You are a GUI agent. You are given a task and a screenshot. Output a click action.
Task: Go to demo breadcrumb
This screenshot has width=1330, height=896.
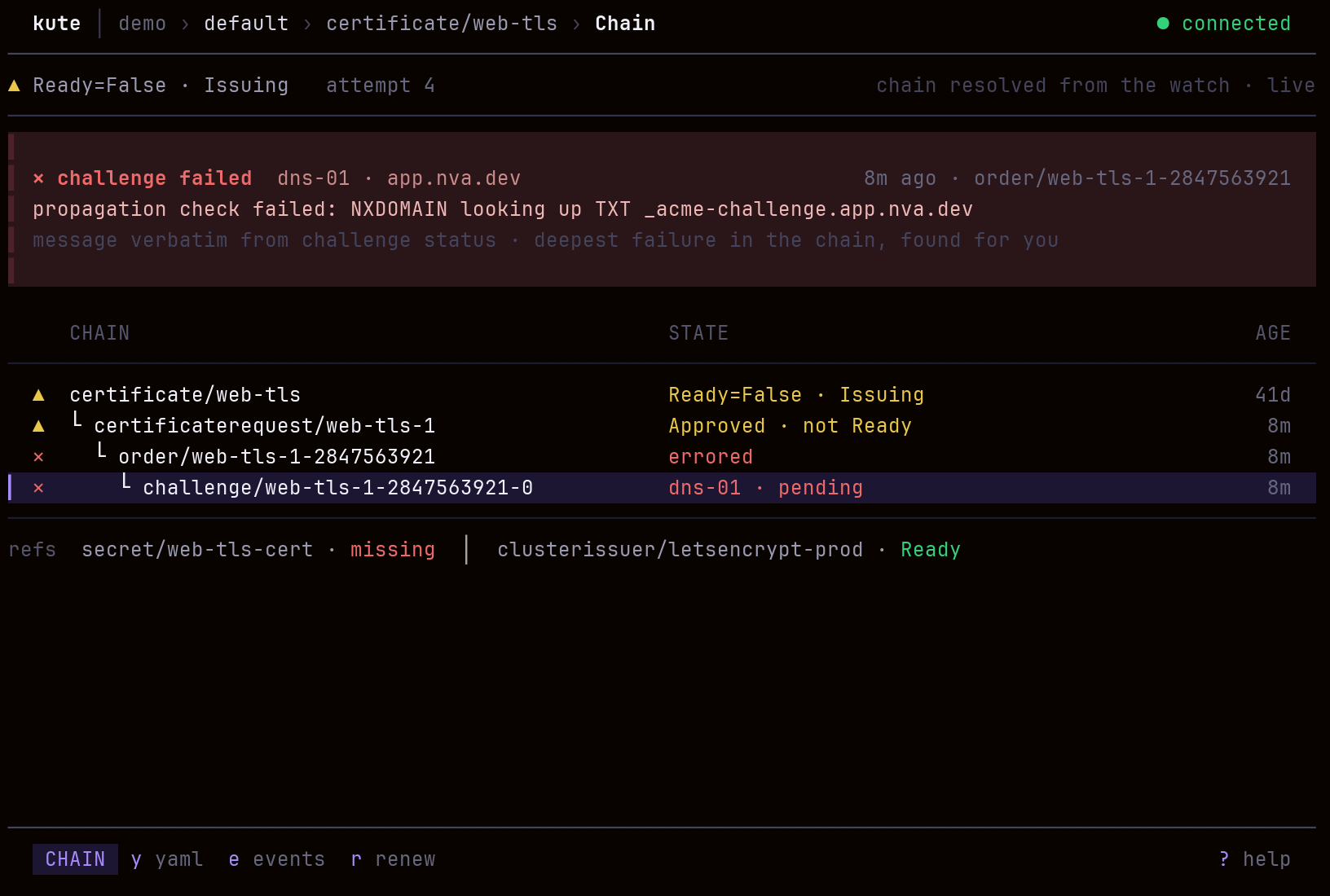pyautogui.click(x=143, y=24)
